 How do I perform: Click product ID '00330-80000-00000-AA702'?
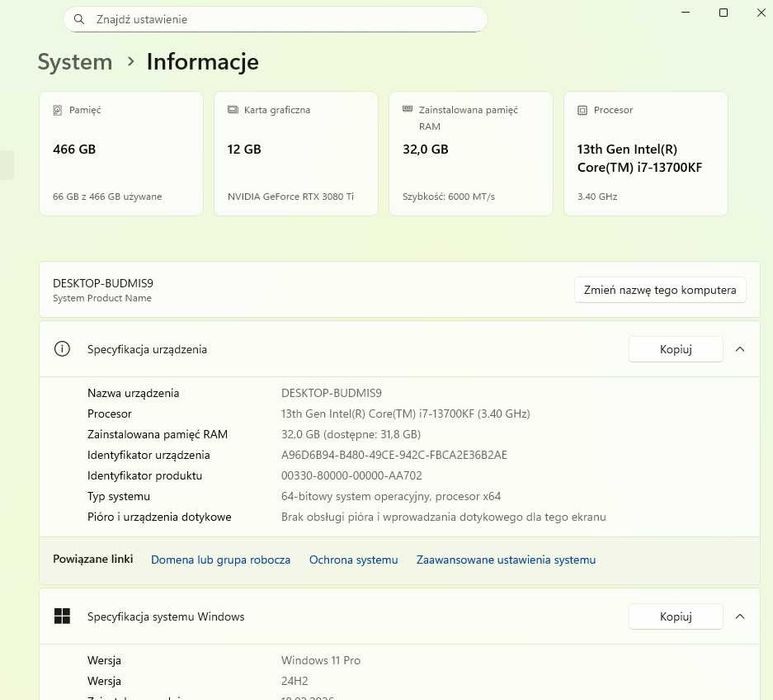click(x=351, y=476)
